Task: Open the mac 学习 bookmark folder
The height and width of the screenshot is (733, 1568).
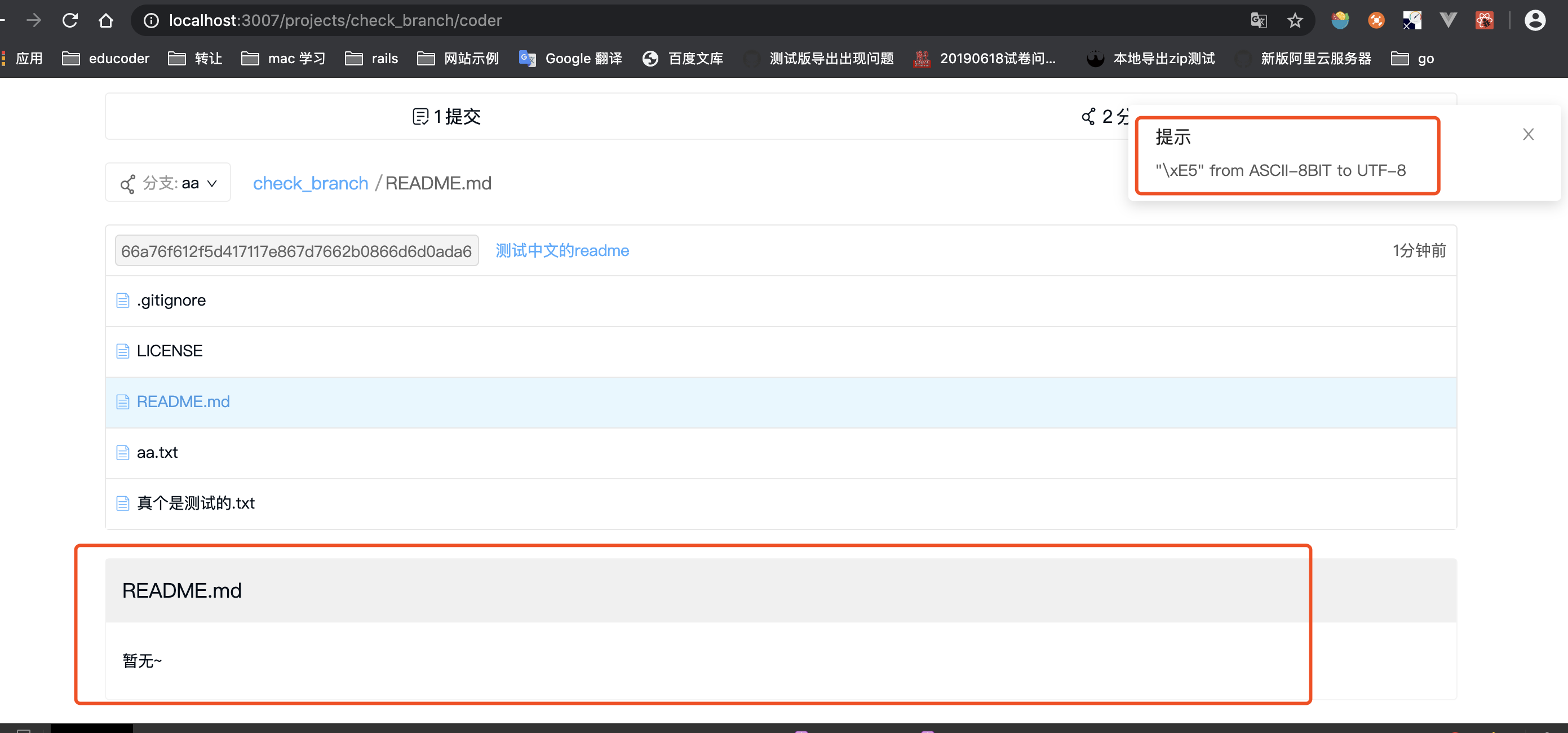Action: (283, 59)
